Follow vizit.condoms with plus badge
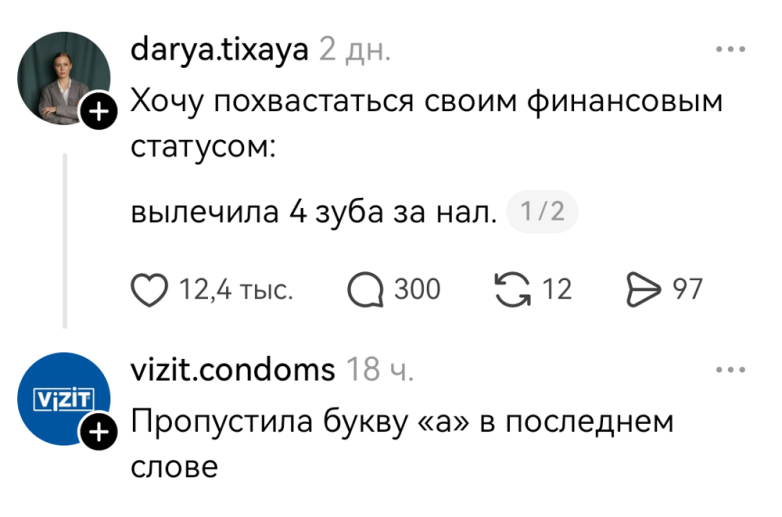 pos(97,433)
